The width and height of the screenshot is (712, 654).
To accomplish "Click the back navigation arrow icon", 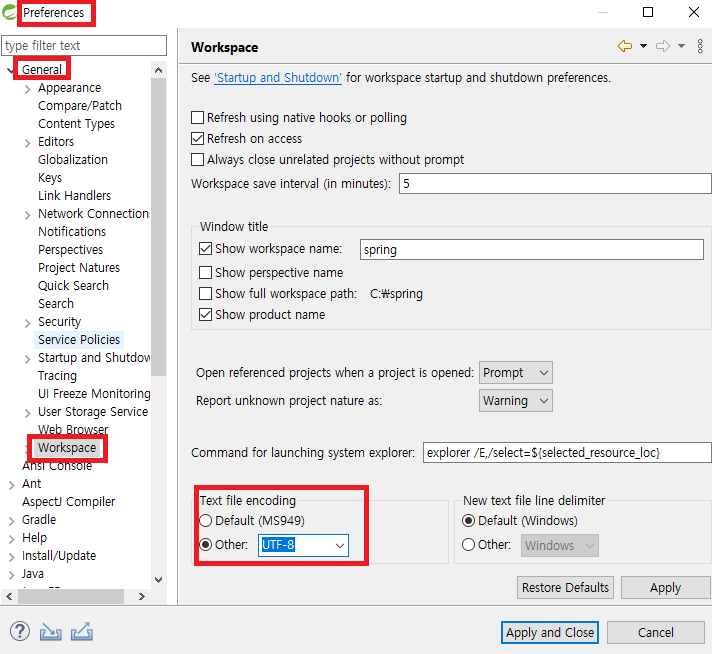I will [625, 46].
